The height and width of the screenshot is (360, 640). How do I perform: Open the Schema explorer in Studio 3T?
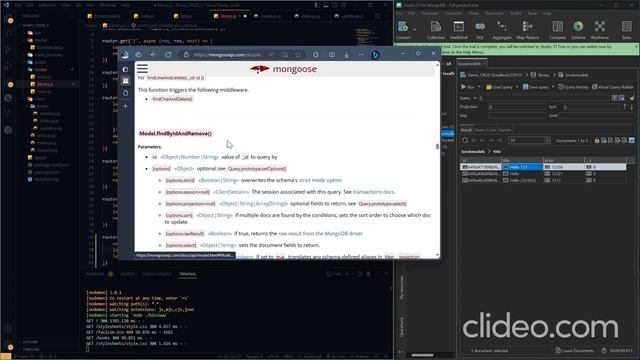(578, 30)
